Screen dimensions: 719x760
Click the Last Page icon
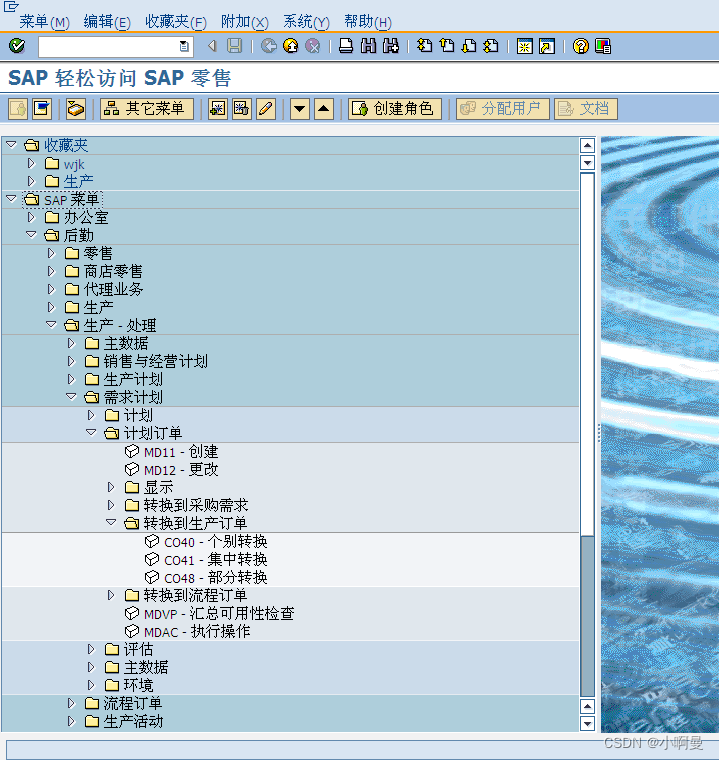[x=491, y=46]
